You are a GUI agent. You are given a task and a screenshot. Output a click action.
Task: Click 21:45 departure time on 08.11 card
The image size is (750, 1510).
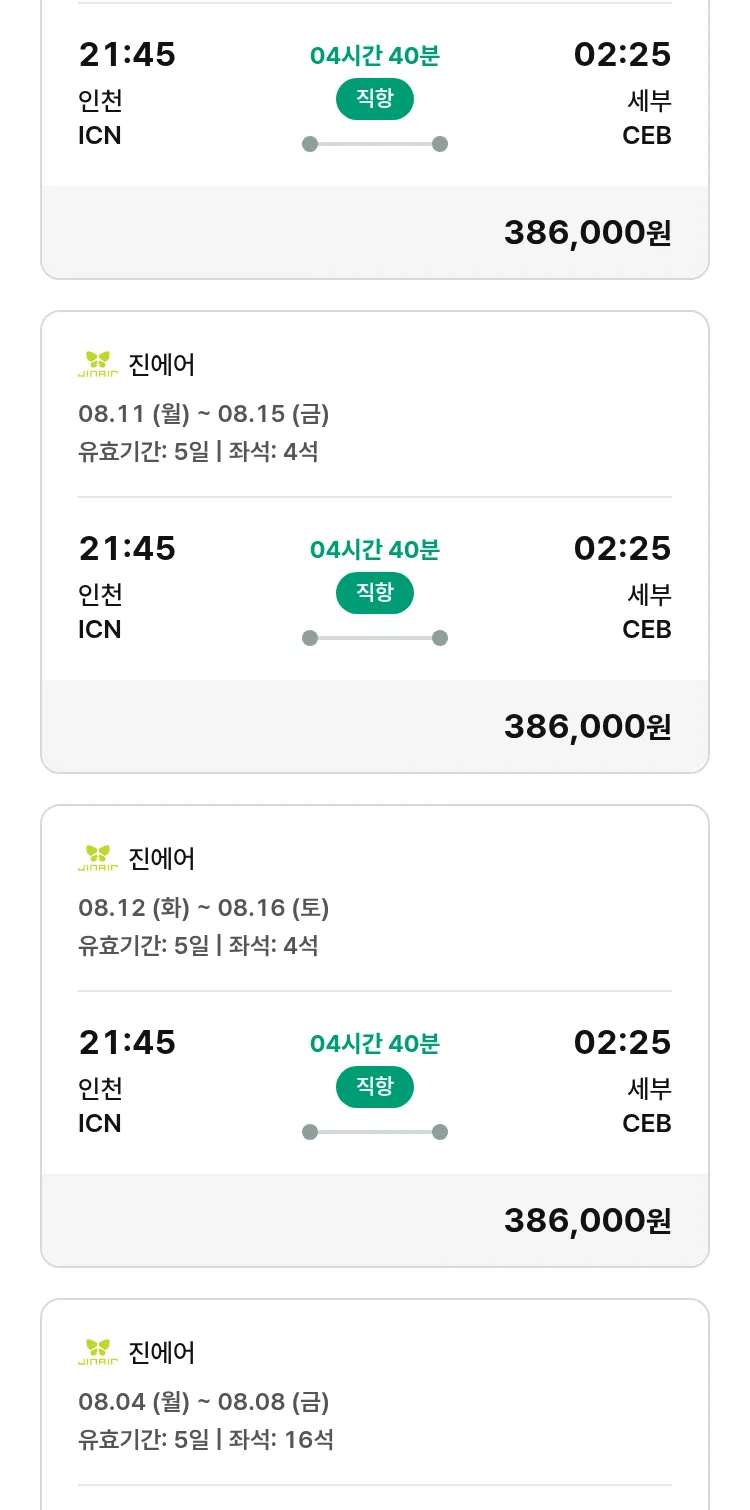click(127, 548)
